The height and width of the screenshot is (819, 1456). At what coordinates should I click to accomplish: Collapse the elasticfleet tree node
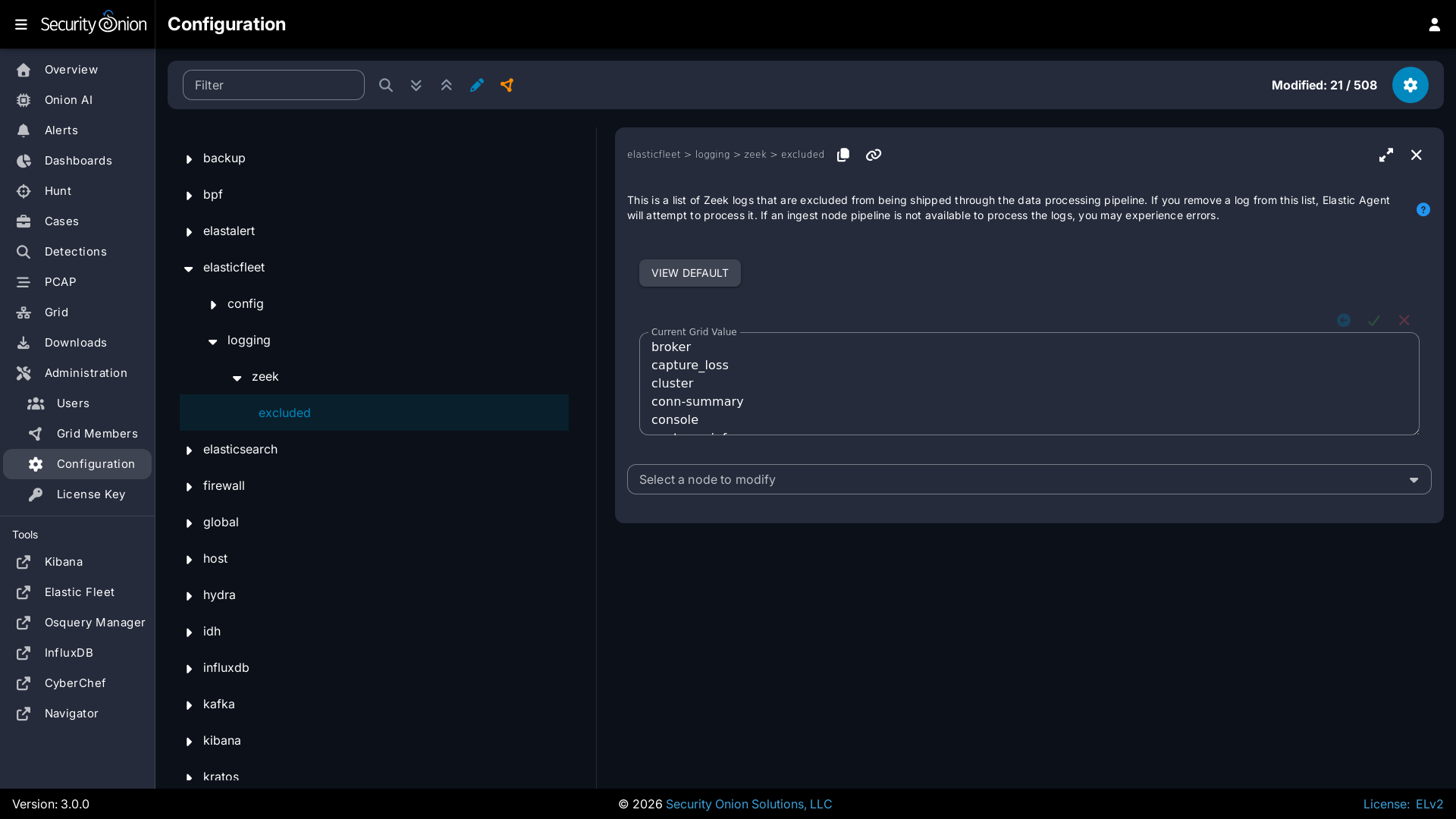(189, 268)
